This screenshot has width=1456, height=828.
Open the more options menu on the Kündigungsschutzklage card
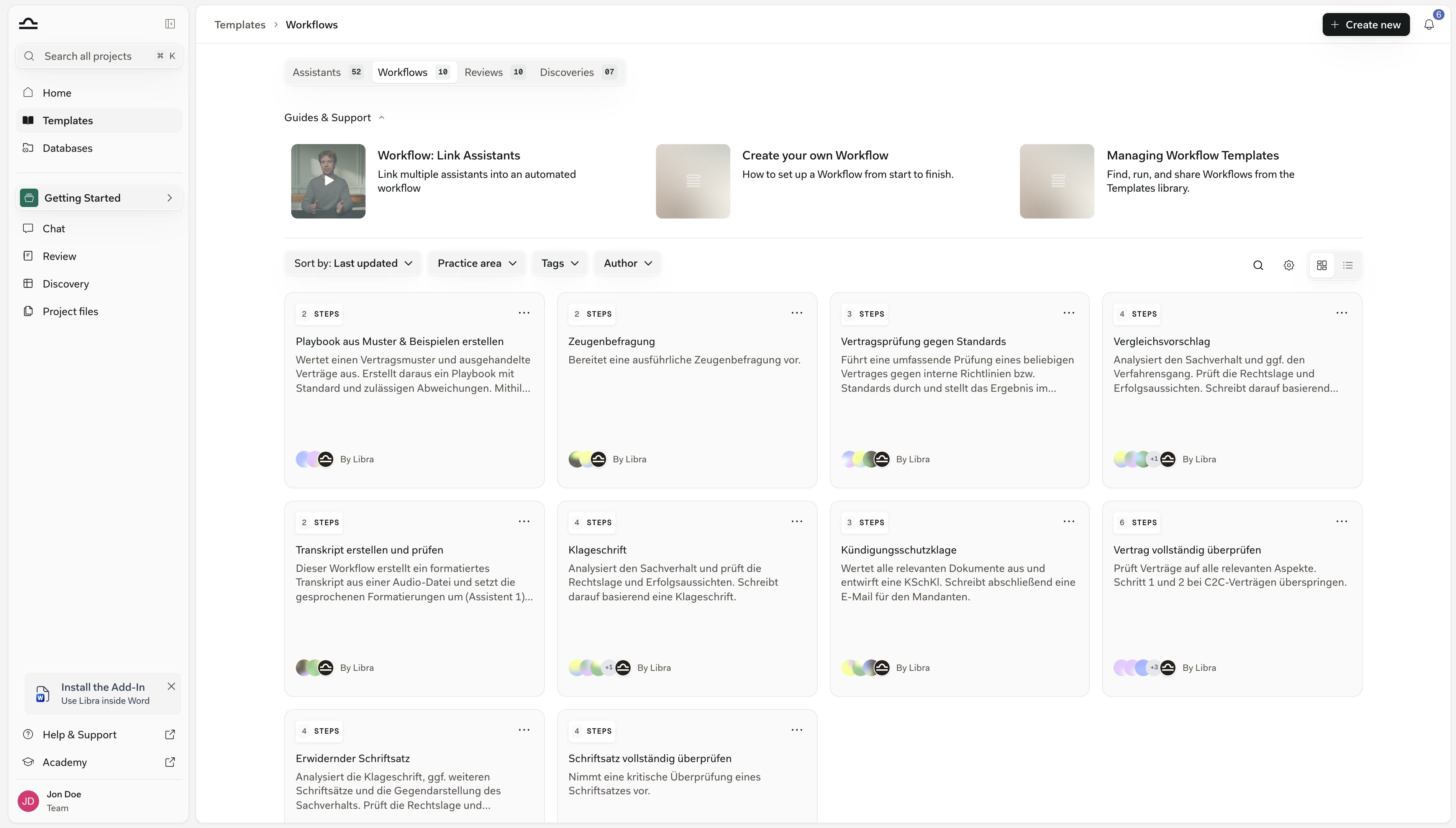(x=1068, y=521)
